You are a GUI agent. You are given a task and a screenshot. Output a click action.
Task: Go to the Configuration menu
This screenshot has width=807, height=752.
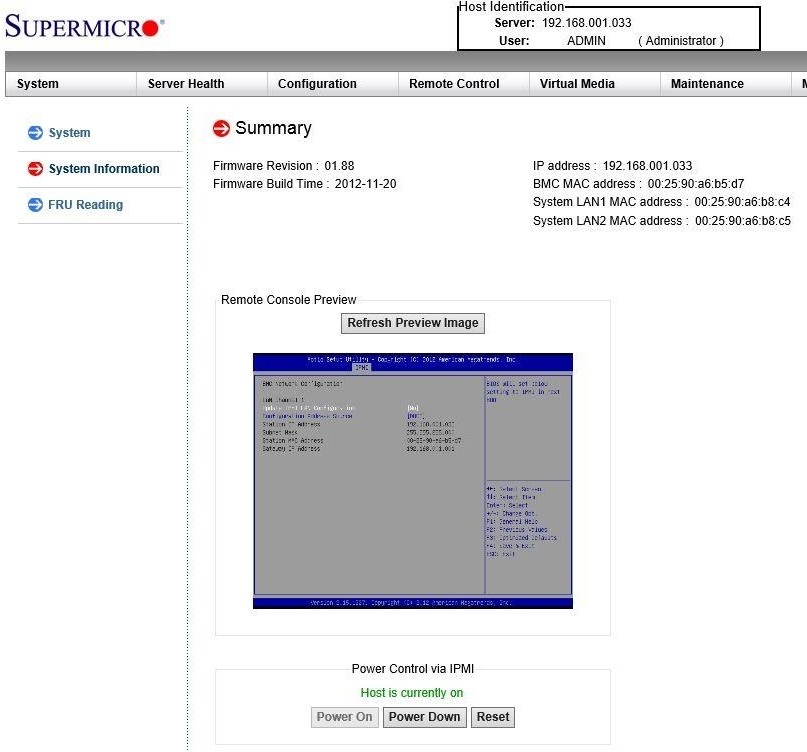[333, 84]
